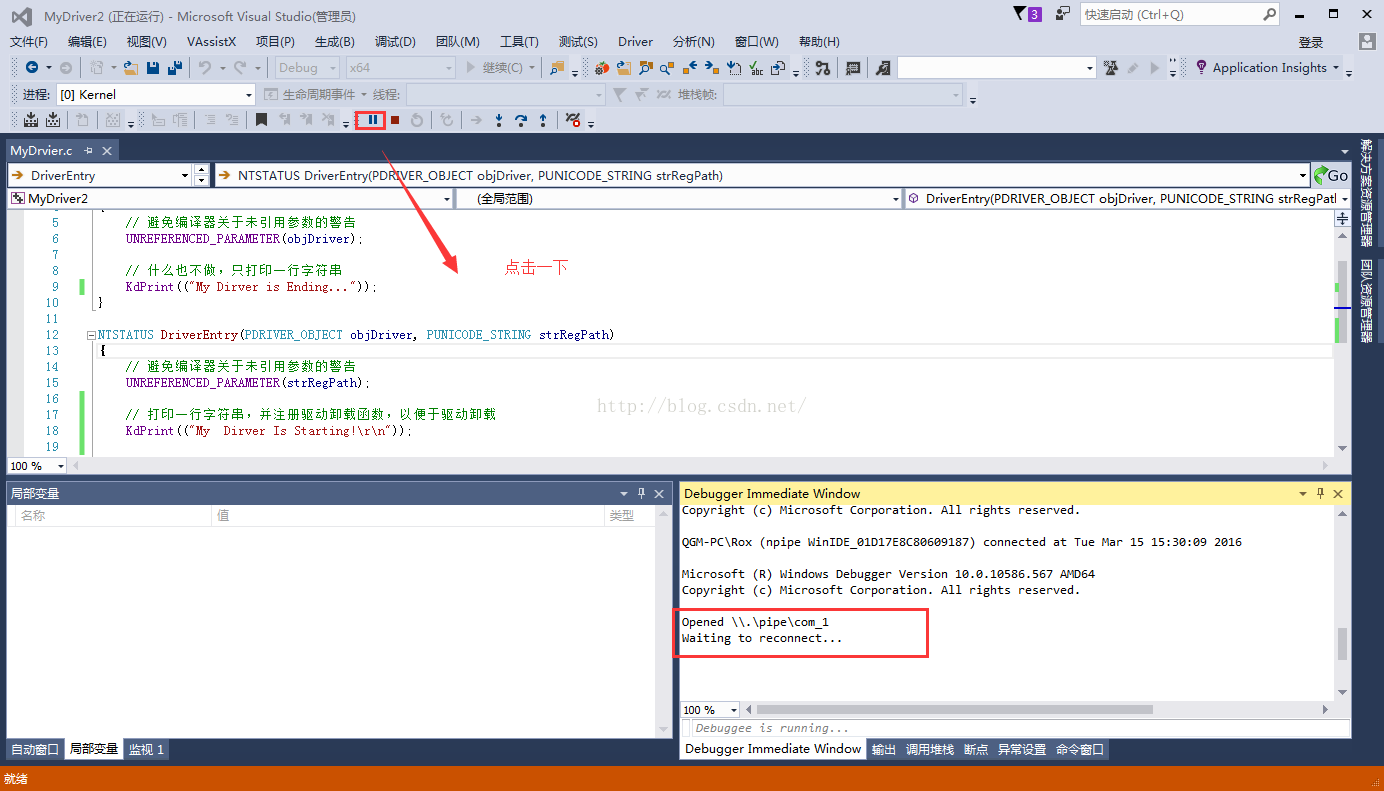Open the Immediate Window zoom dropdown
The image size is (1384, 791).
coord(734,710)
